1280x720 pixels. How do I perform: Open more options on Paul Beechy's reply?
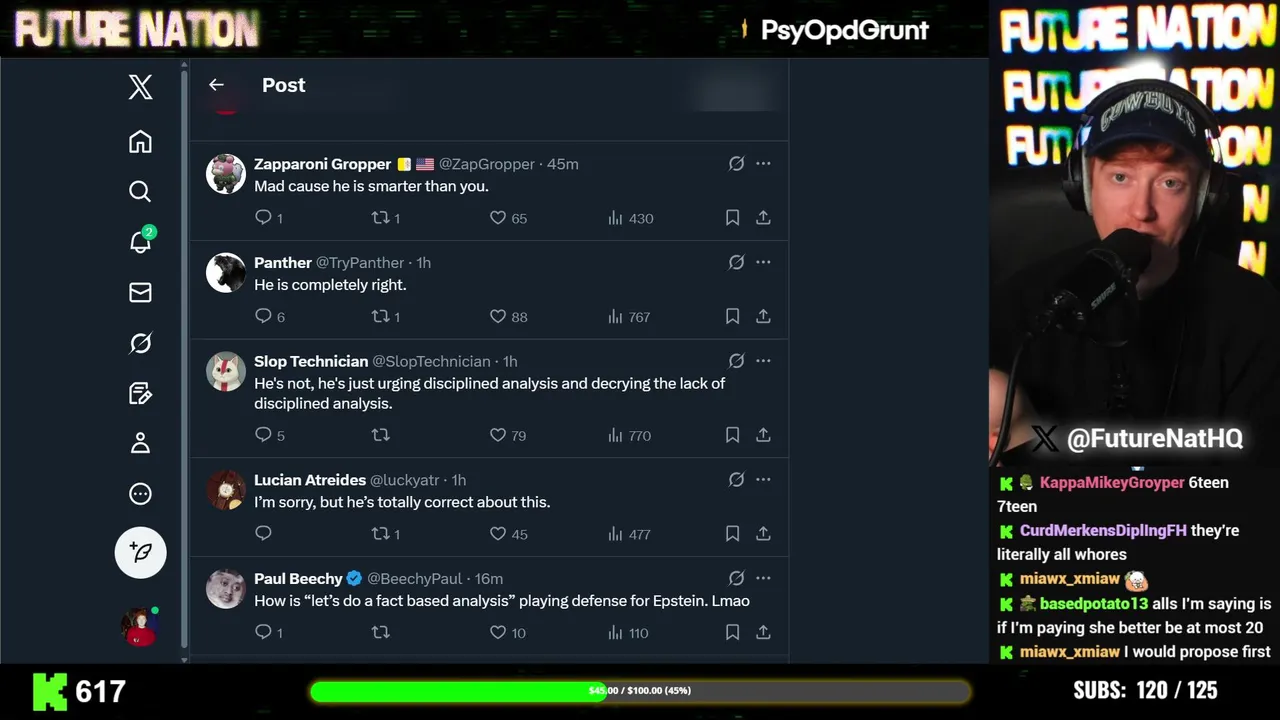[x=763, y=578]
